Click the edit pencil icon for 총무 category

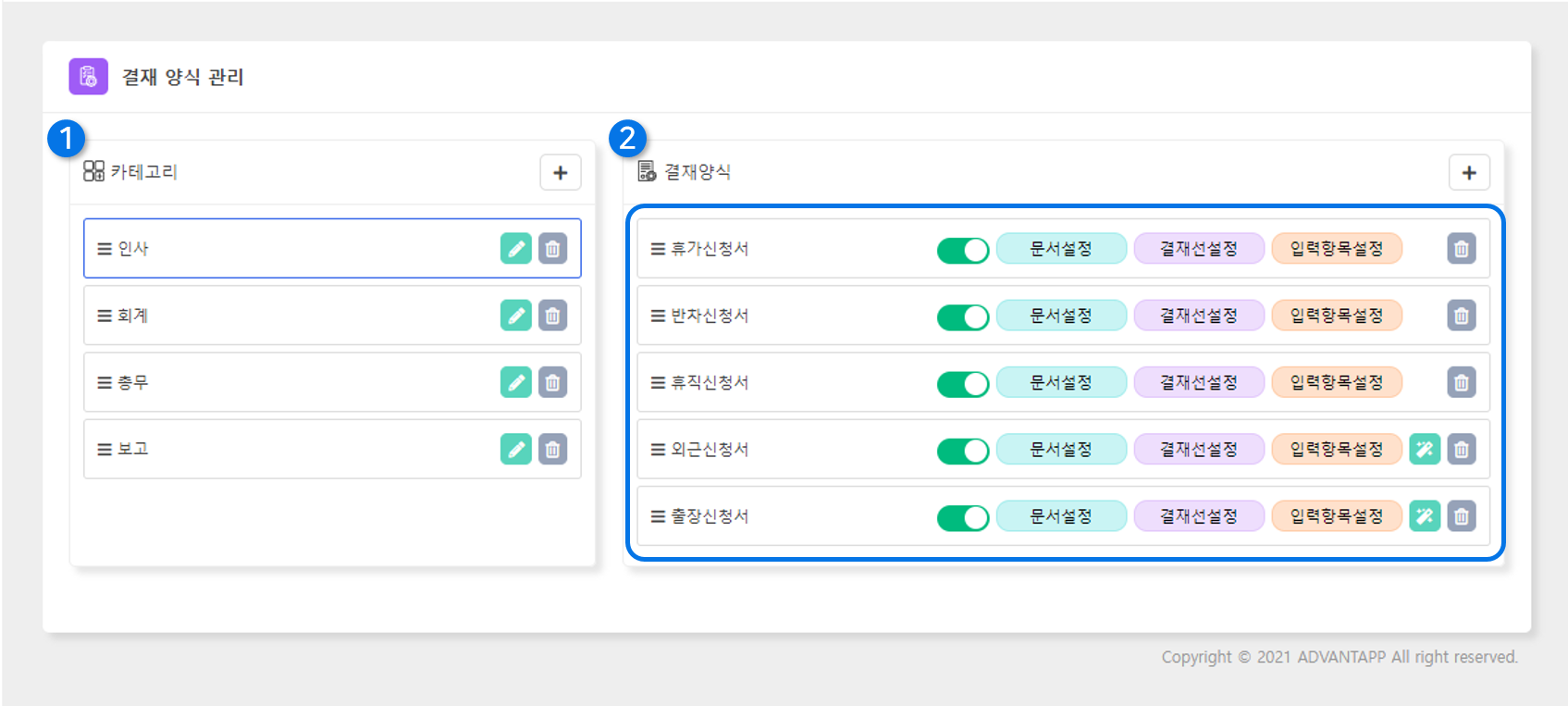click(515, 382)
